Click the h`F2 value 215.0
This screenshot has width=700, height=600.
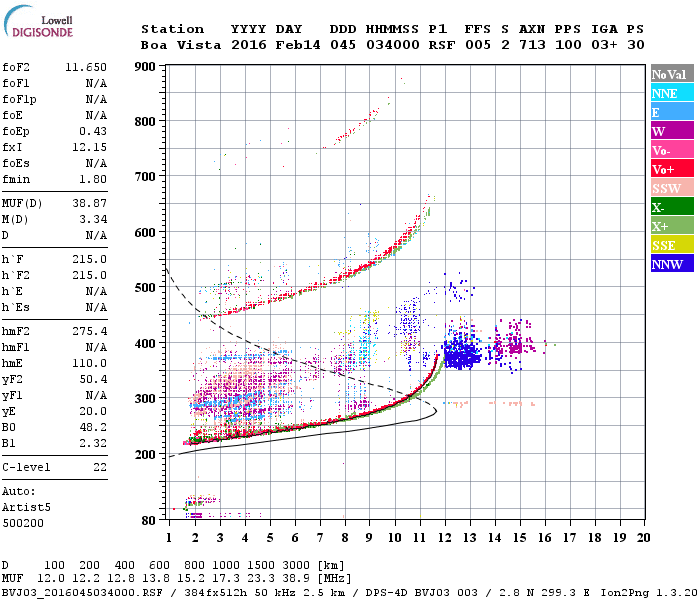pyautogui.click(x=89, y=275)
